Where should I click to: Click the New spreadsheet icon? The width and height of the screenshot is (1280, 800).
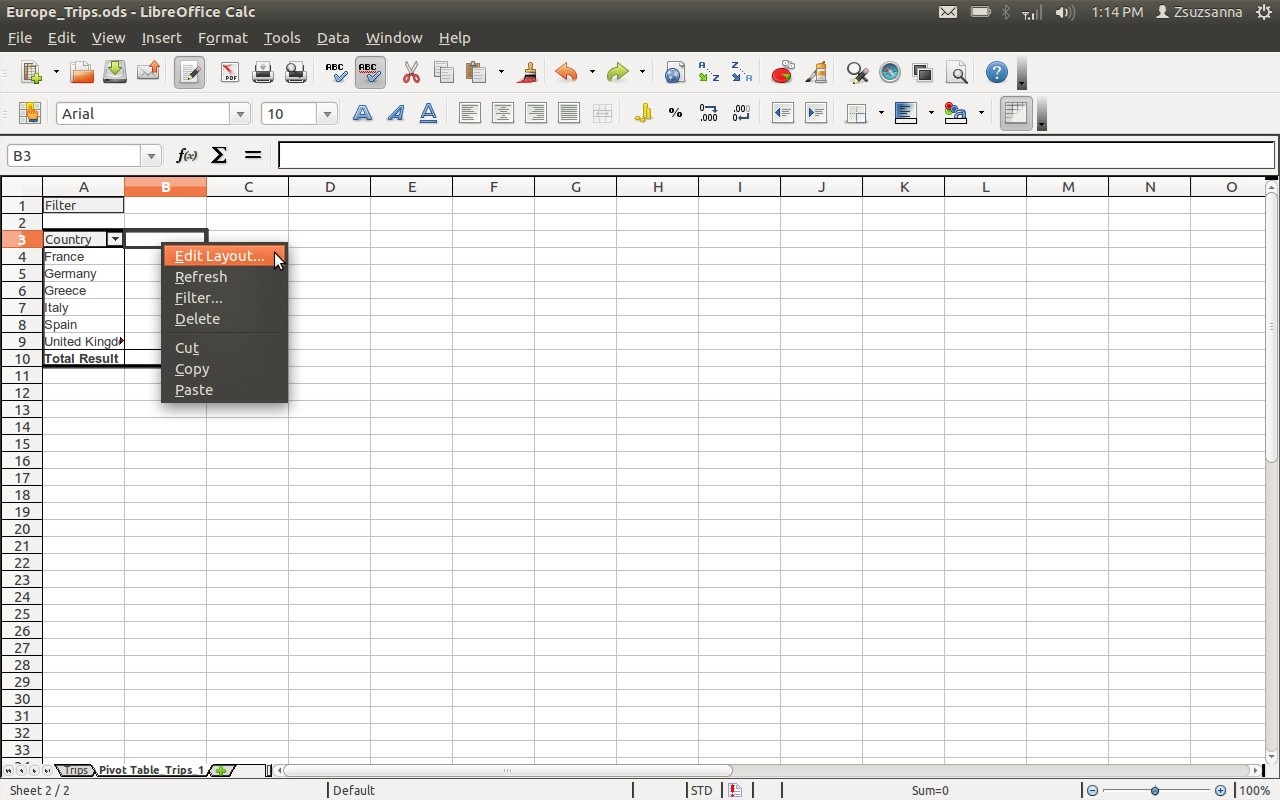point(31,73)
